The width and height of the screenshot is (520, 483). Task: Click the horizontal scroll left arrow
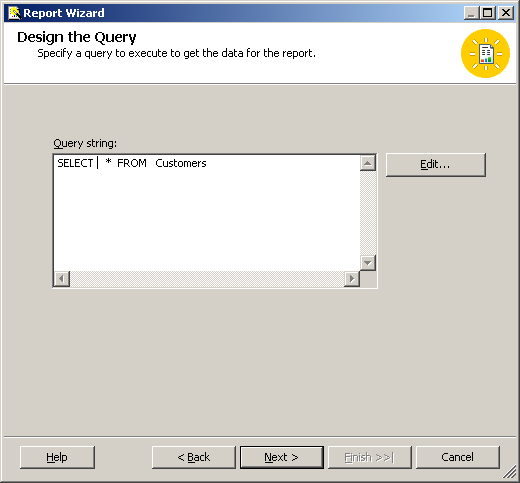(x=62, y=278)
